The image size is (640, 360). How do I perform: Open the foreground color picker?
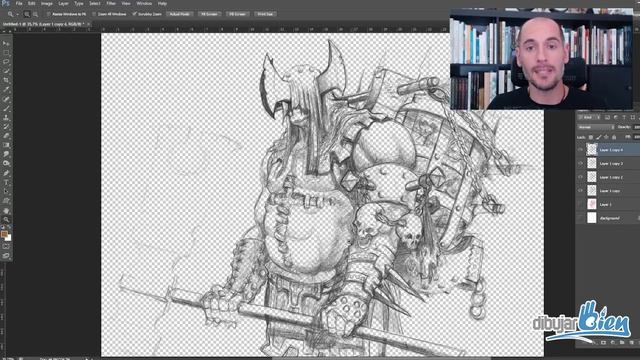pos(4,234)
